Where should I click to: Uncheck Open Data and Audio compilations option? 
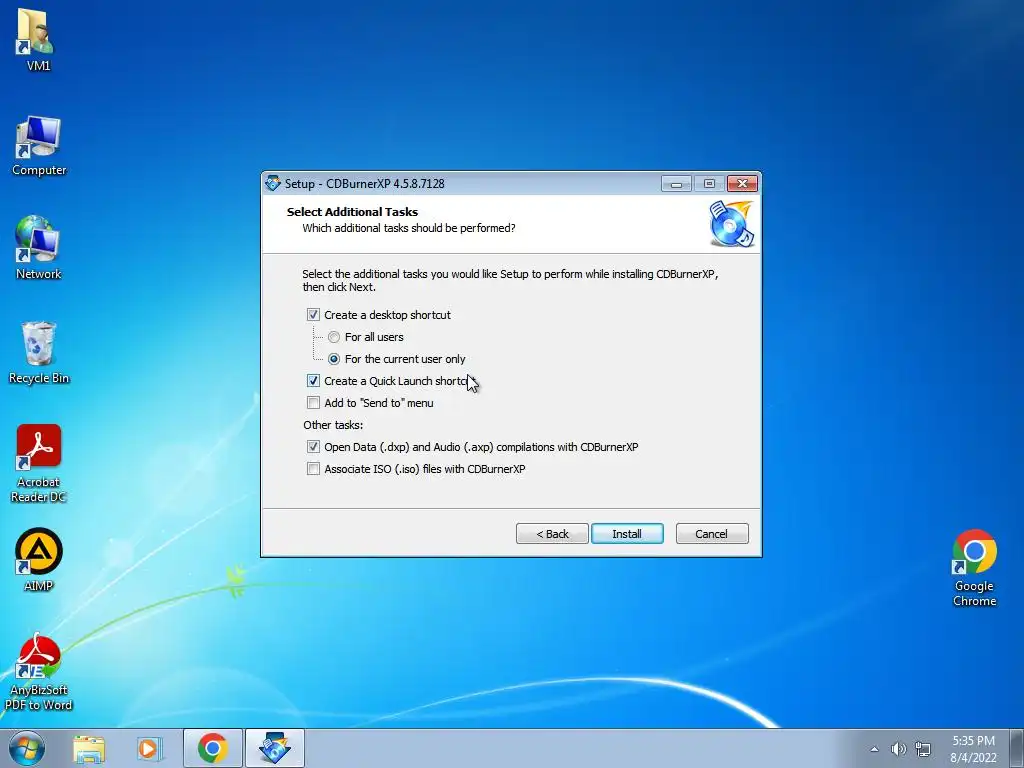(x=313, y=447)
